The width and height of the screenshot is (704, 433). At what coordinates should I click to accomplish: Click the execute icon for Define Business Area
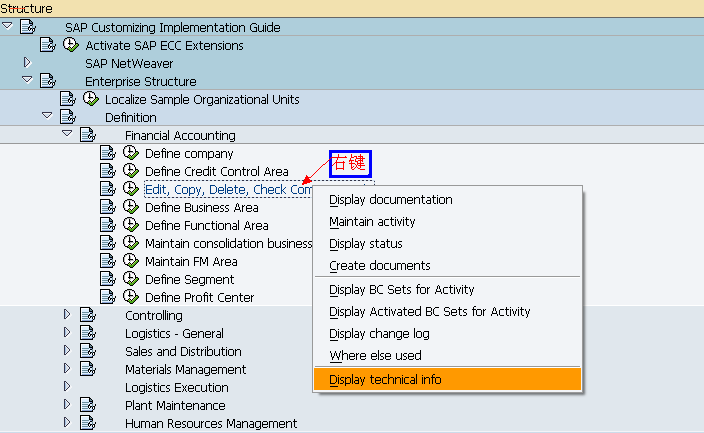point(131,207)
